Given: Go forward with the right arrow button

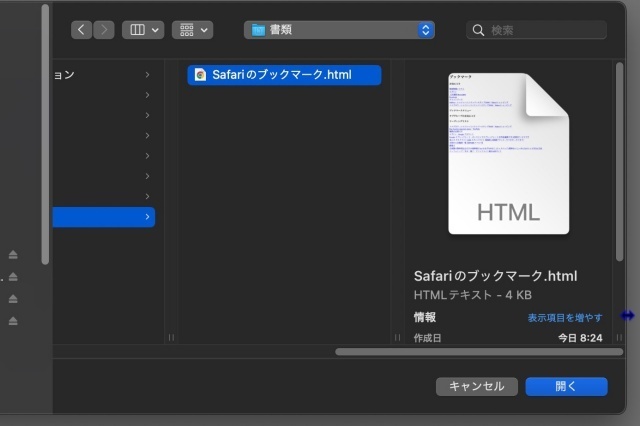Looking at the screenshot, I should pos(104,30).
